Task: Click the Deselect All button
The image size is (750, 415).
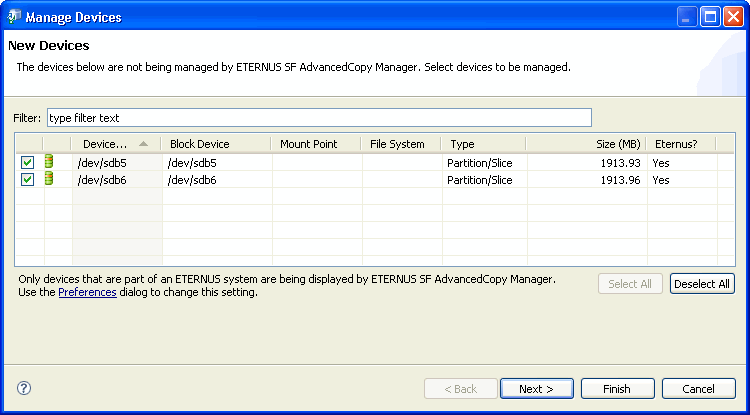Action: pos(702,284)
